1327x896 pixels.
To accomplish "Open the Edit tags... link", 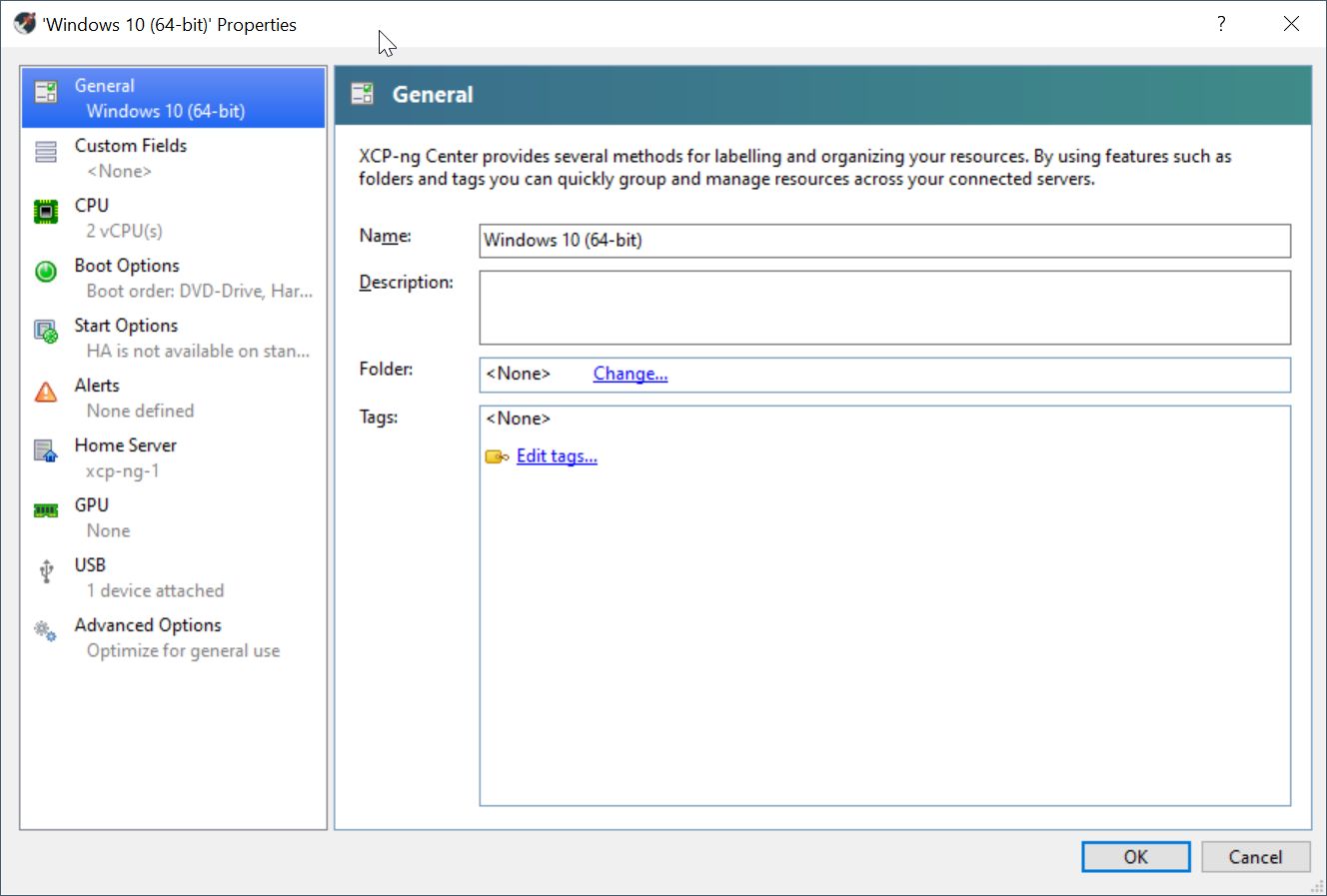I will point(557,456).
